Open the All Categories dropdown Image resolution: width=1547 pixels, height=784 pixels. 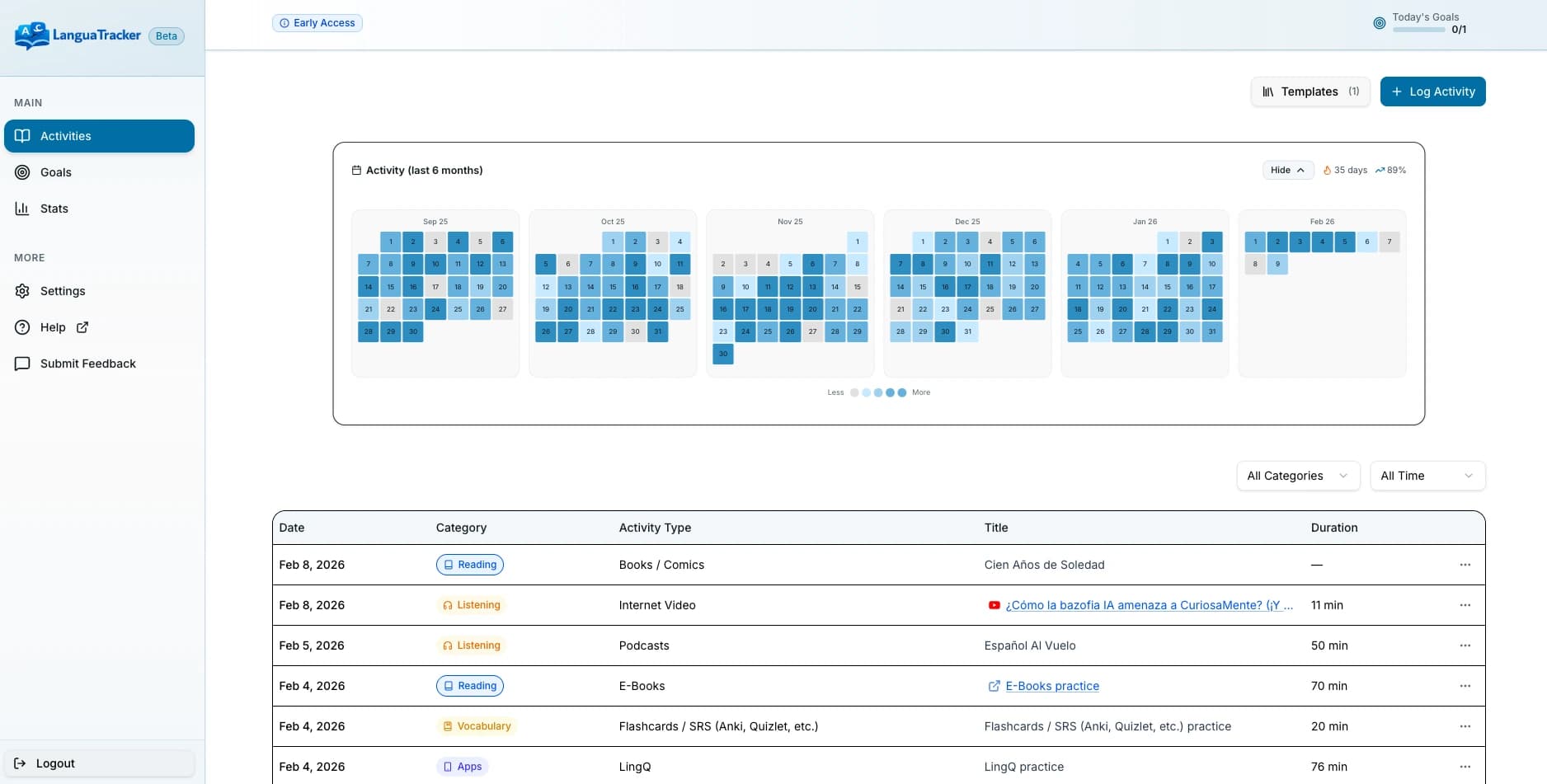[1297, 476]
